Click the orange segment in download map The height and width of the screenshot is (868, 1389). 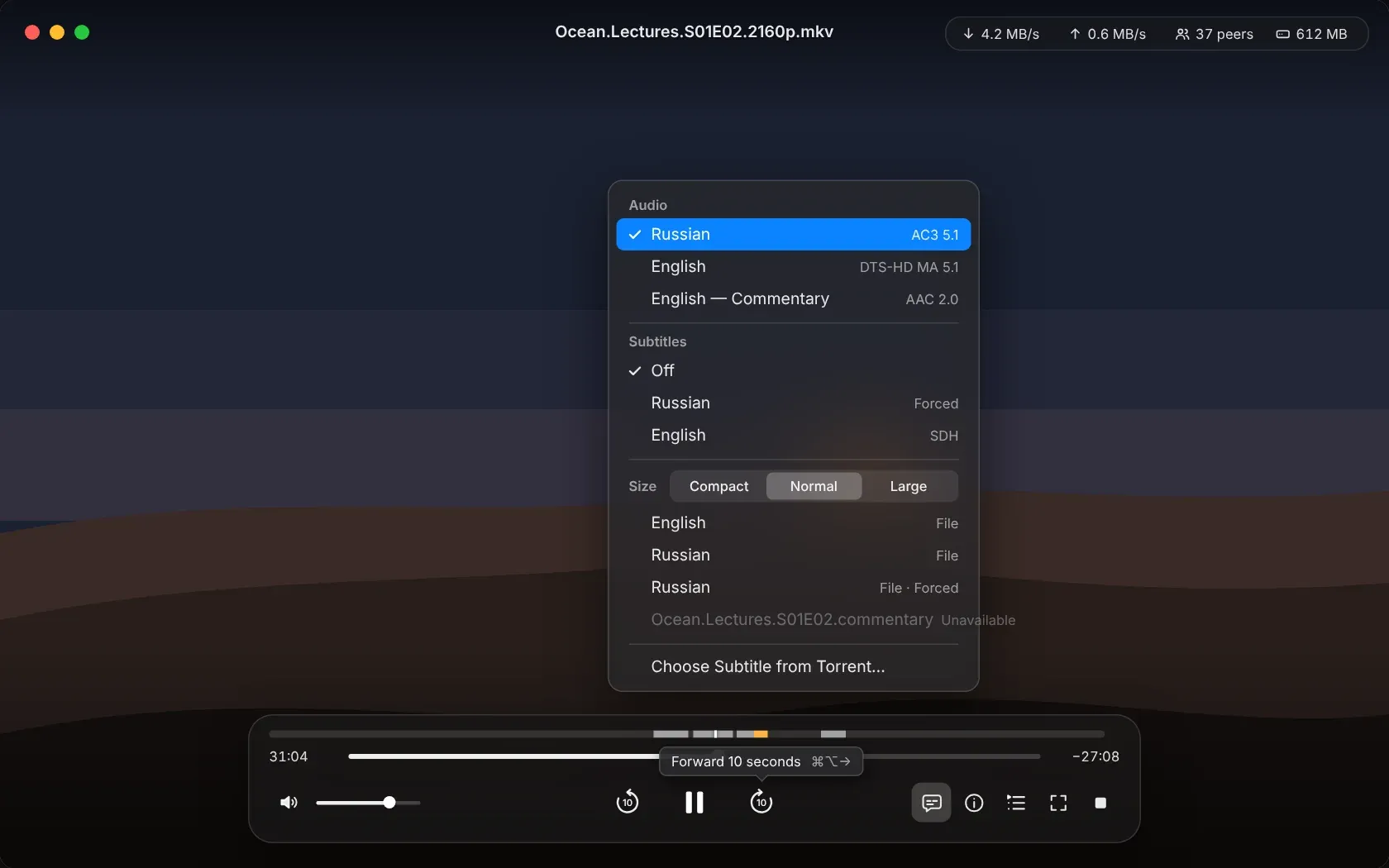coord(761,734)
